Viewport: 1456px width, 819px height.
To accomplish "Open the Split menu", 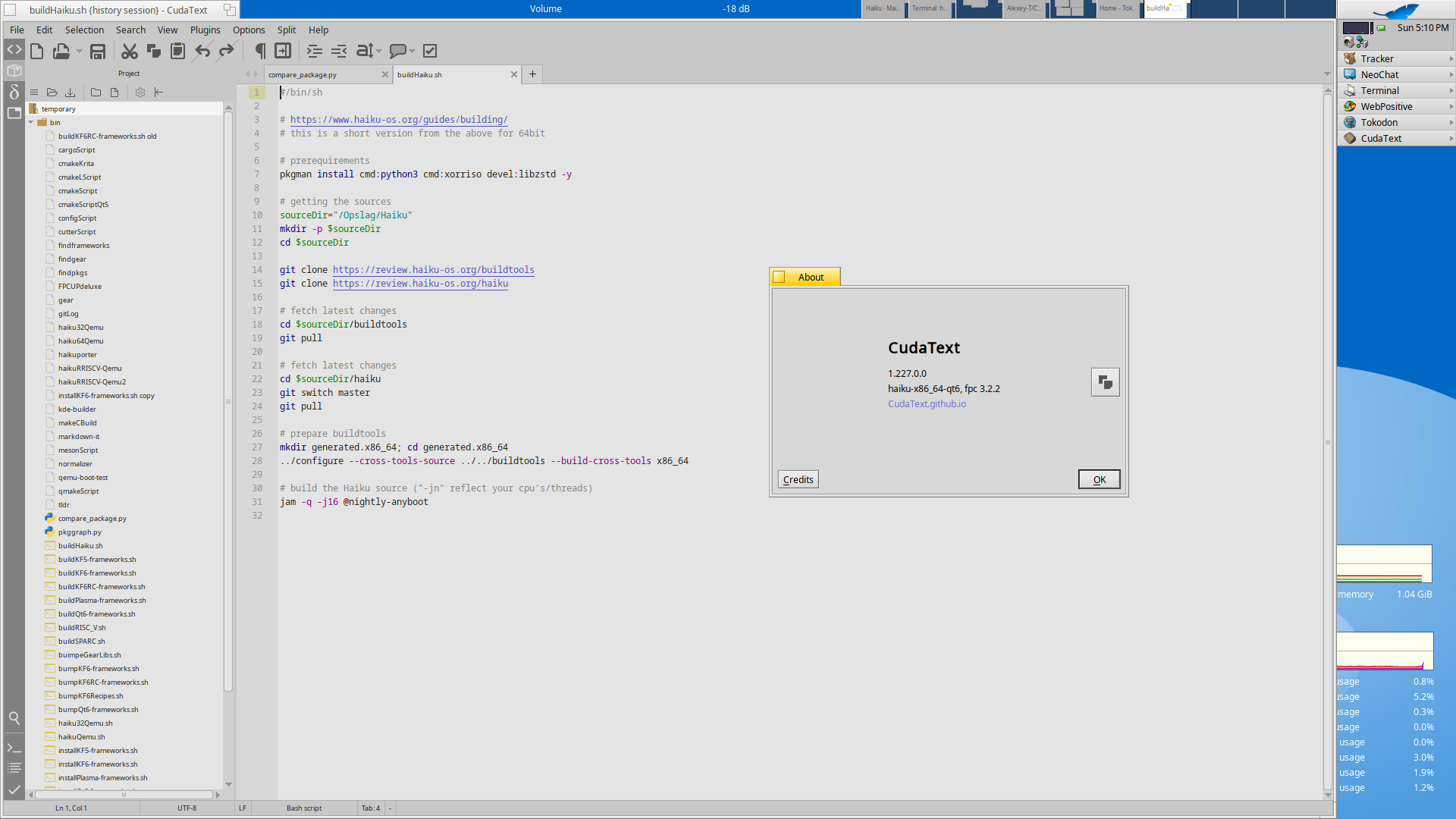I will point(287,30).
